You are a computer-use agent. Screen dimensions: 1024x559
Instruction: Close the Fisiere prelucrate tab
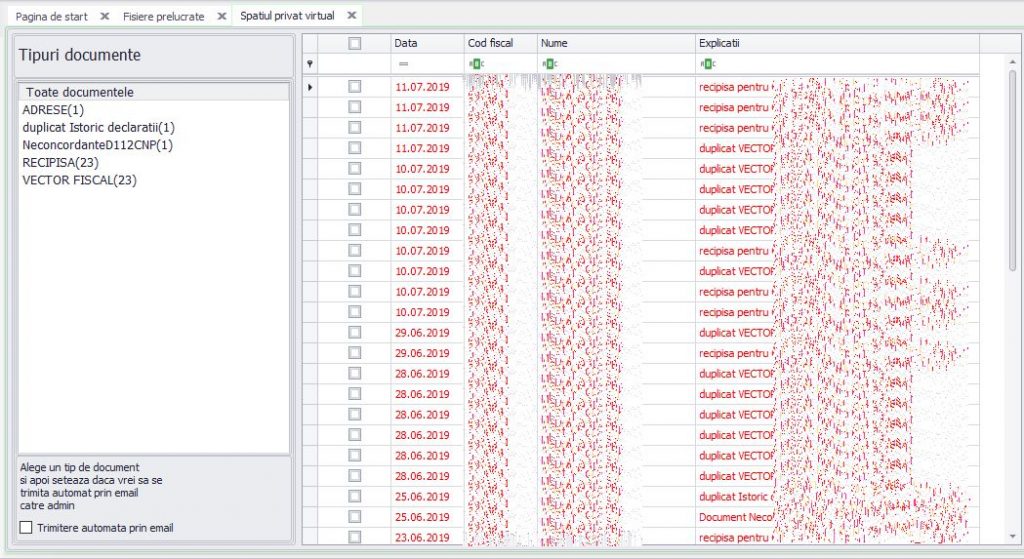[222, 16]
